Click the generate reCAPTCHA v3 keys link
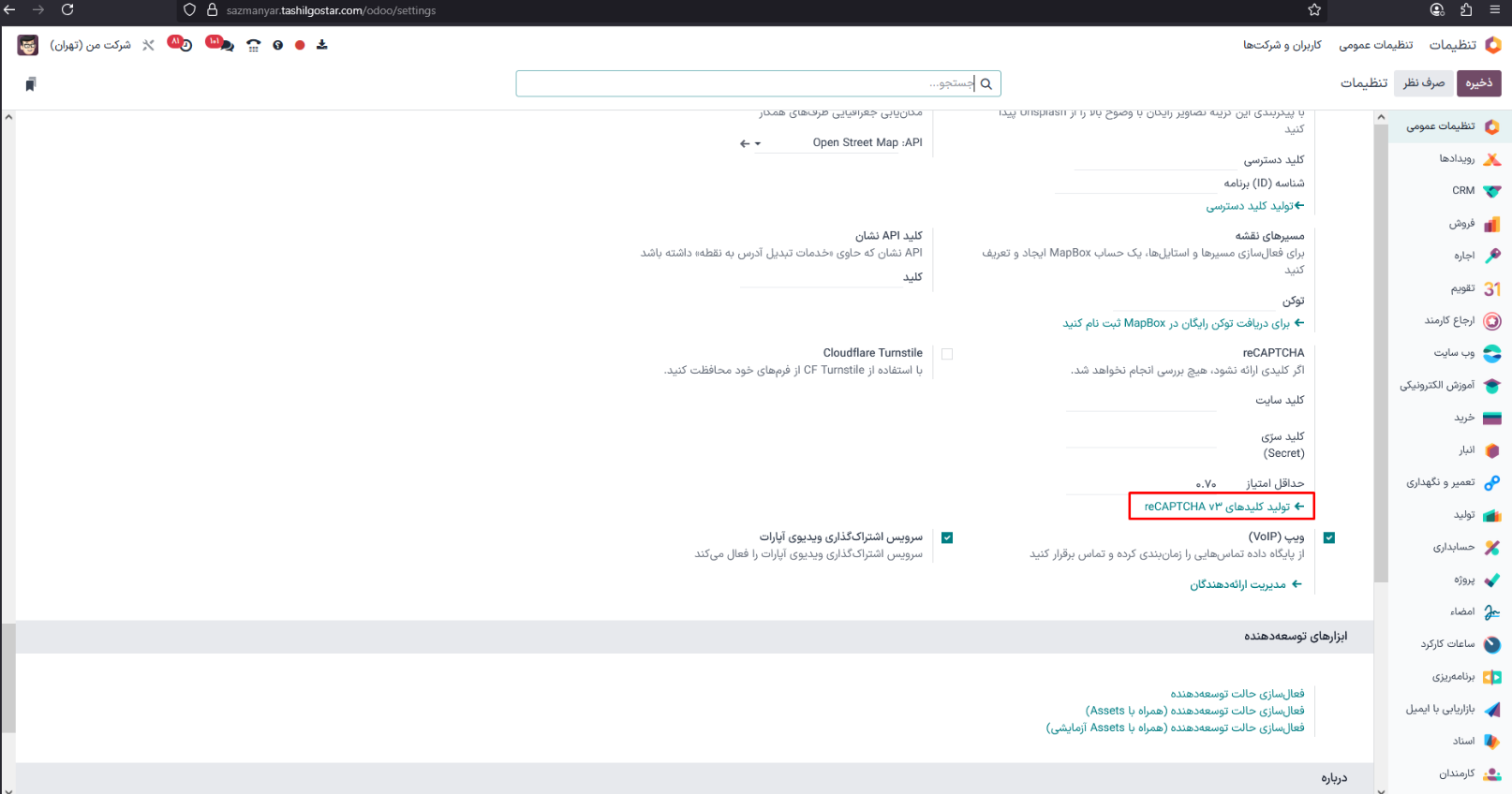Screen dimensions: 1512x794 tap(1223, 507)
